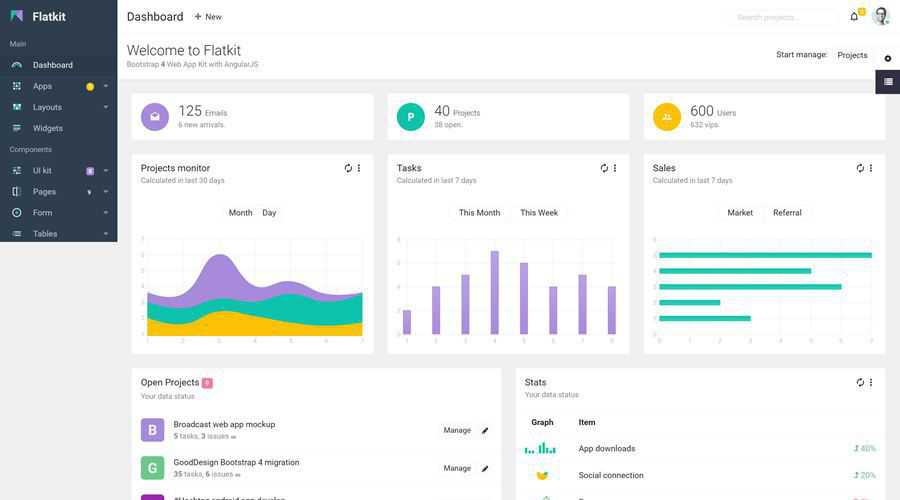Click edit pencil for Broadcast web app mockup
The height and width of the screenshot is (500, 900).
(x=485, y=430)
